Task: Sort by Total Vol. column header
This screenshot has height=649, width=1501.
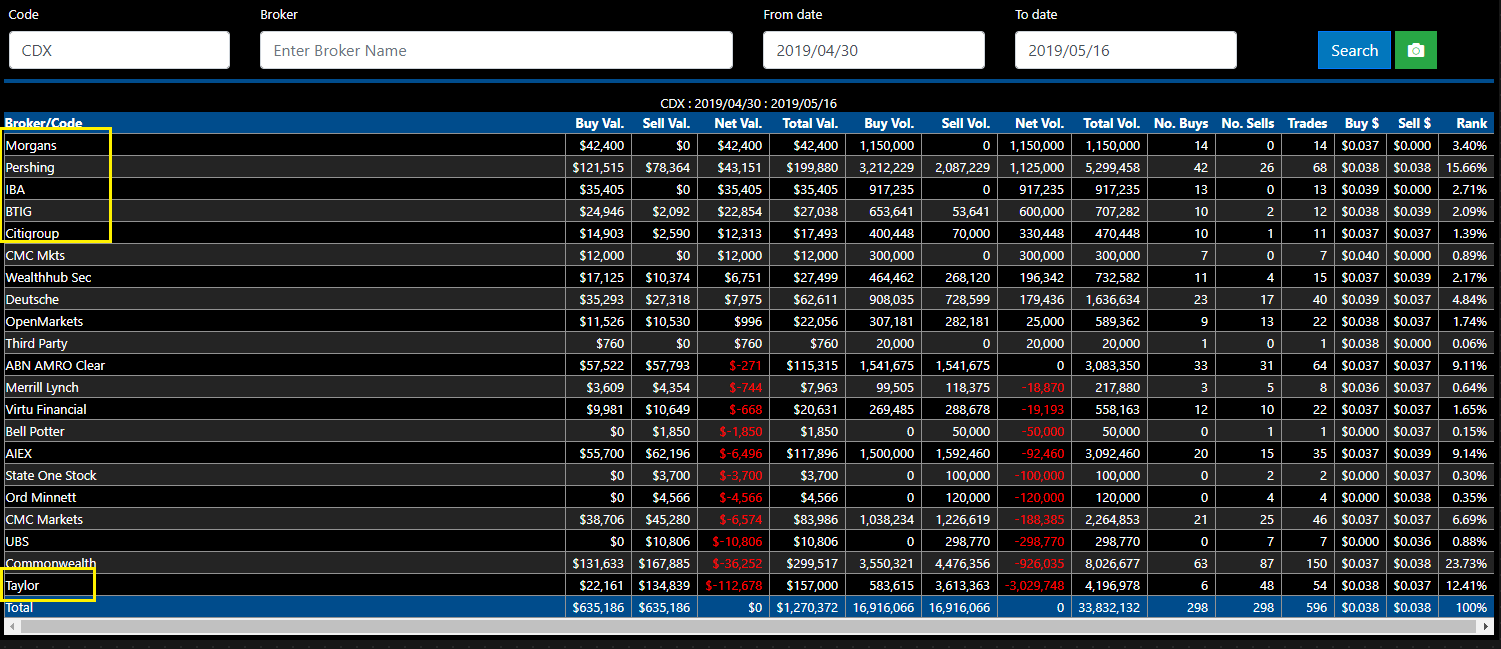Action: (1112, 123)
